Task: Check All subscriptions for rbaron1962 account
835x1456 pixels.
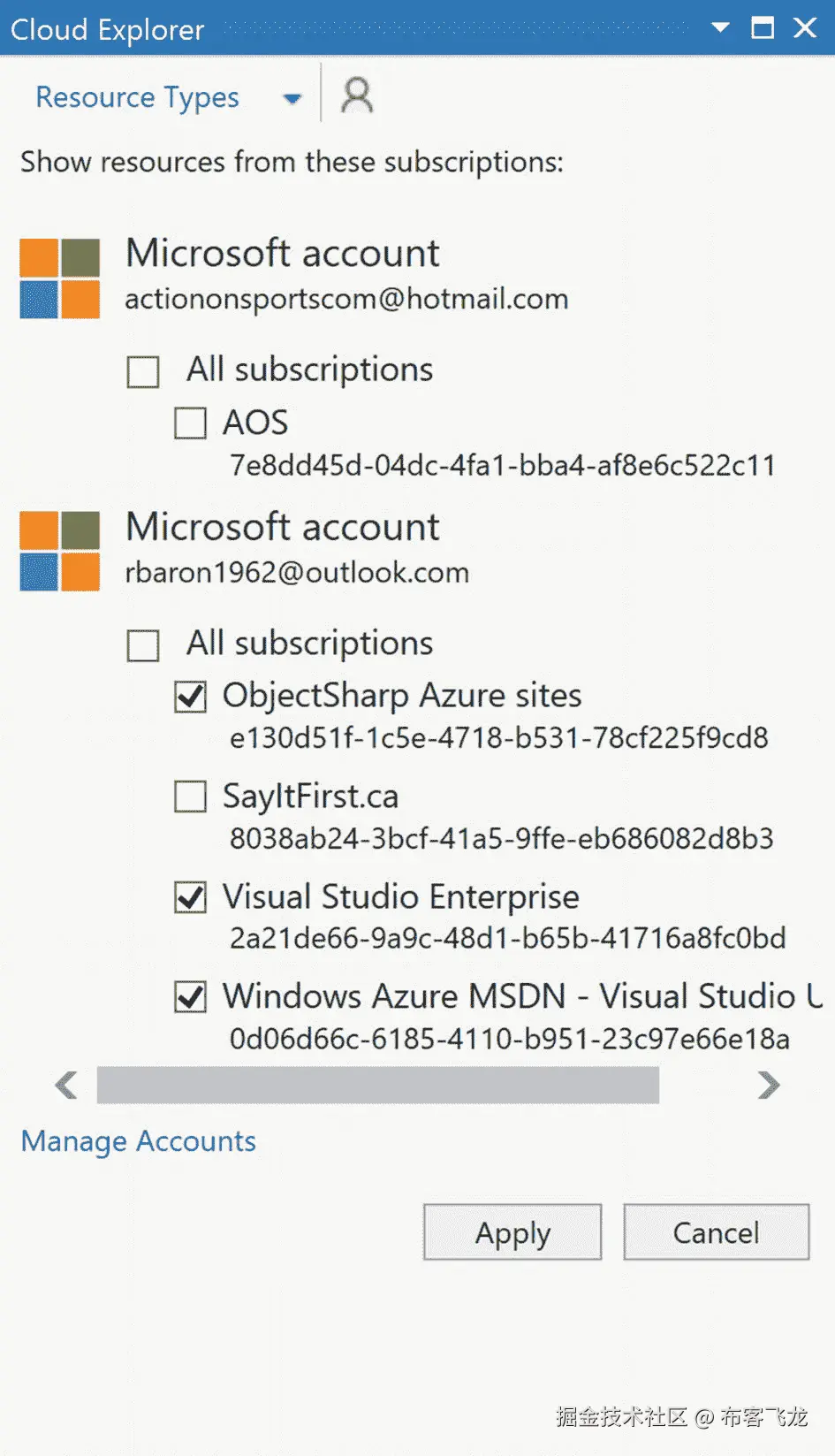Action: point(143,645)
